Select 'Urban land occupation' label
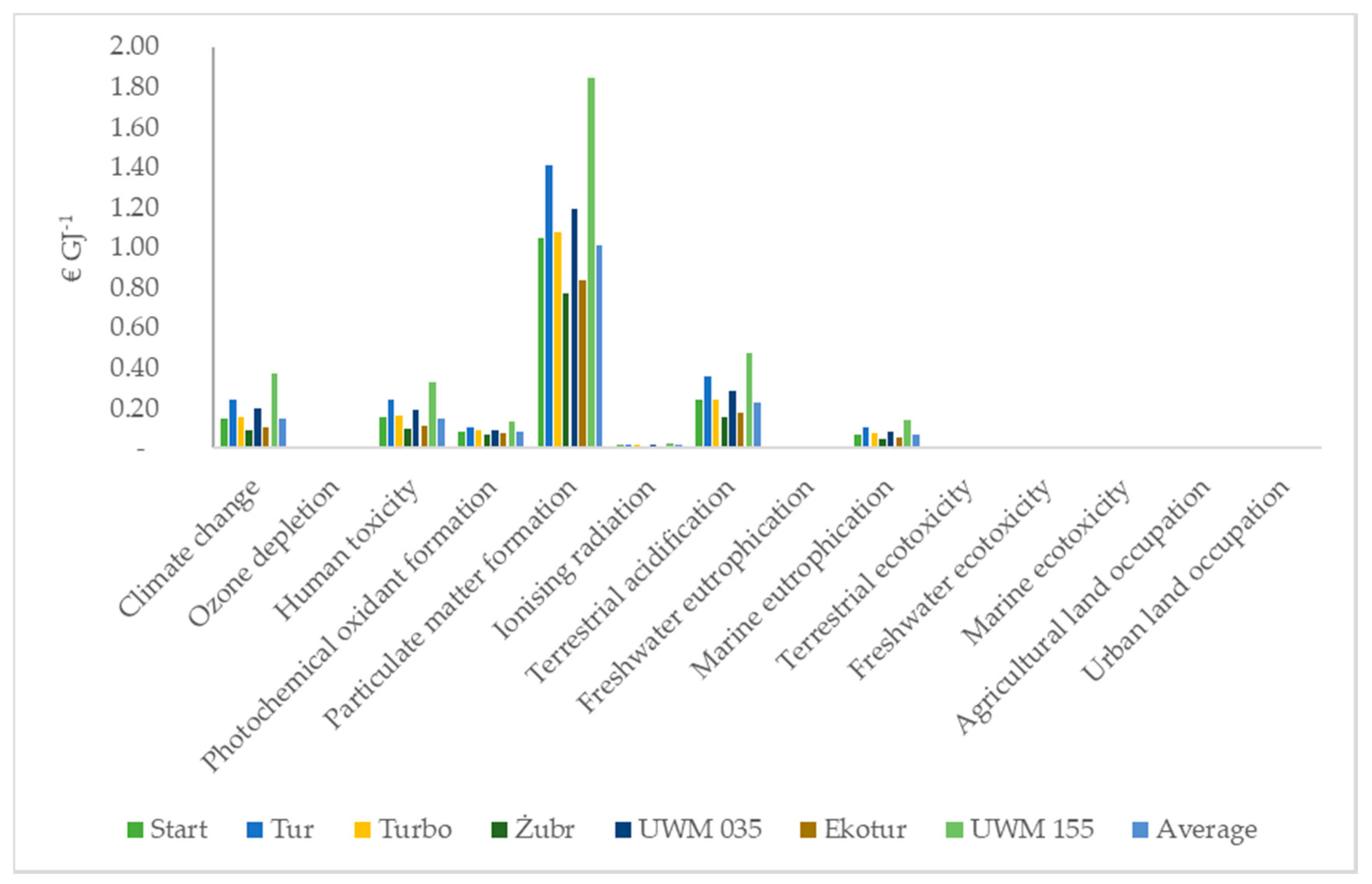This screenshot has height=884, width=1372. tap(1185, 580)
